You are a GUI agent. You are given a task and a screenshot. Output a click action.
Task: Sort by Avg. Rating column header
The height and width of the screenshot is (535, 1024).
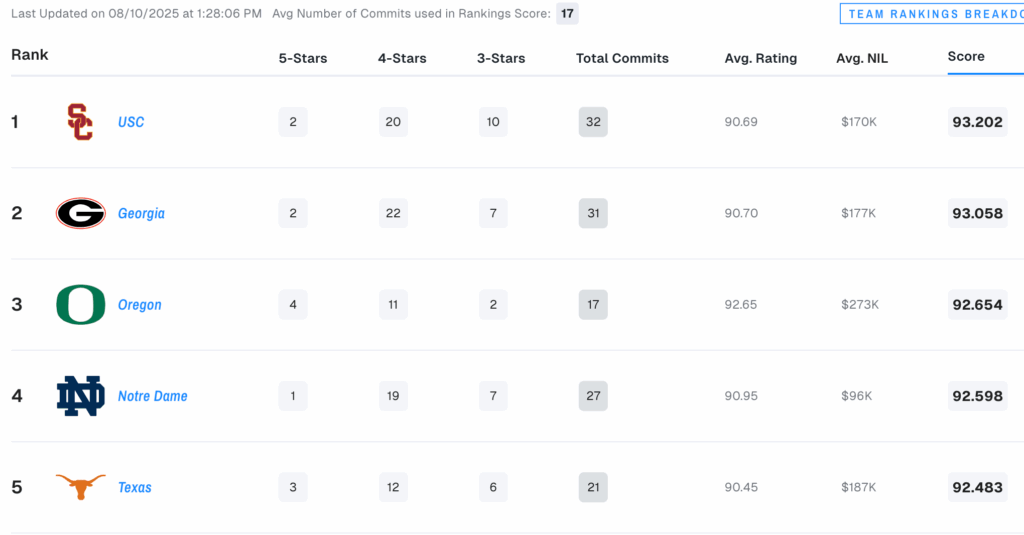tap(761, 58)
